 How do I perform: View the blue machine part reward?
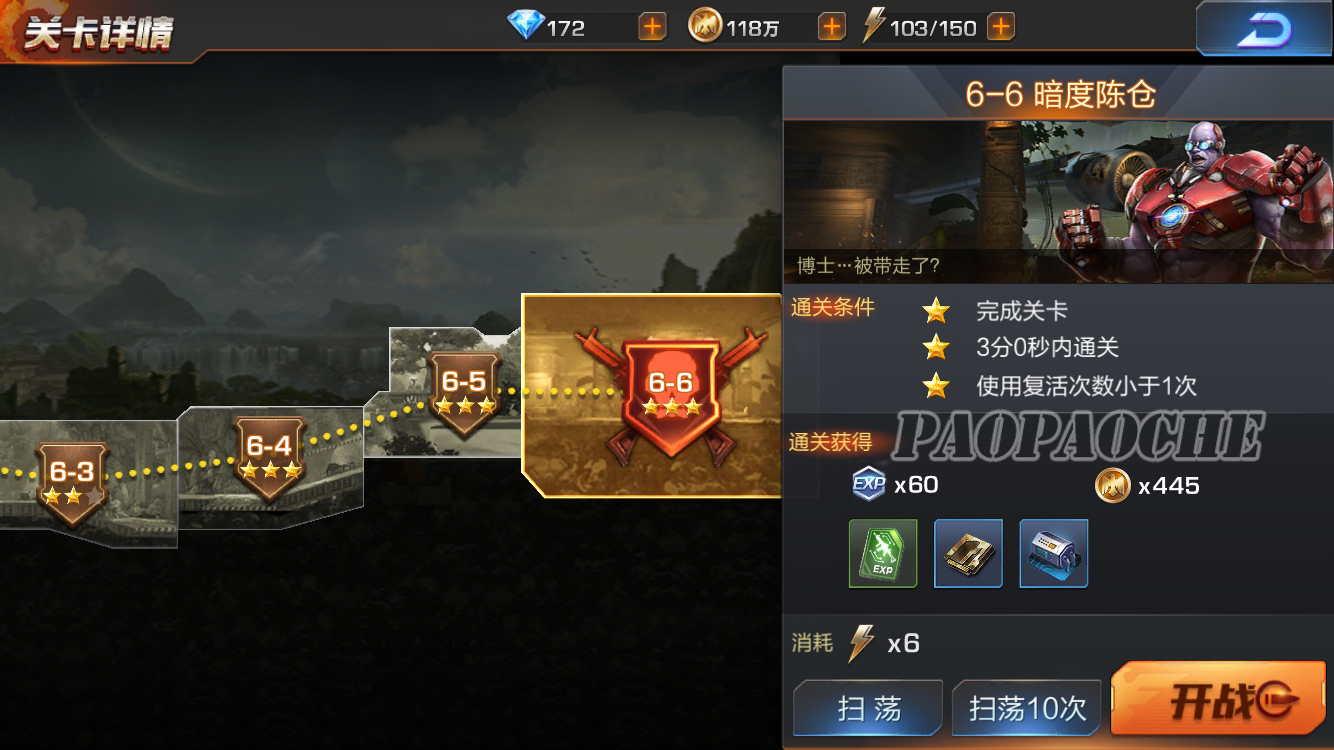[1054, 553]
